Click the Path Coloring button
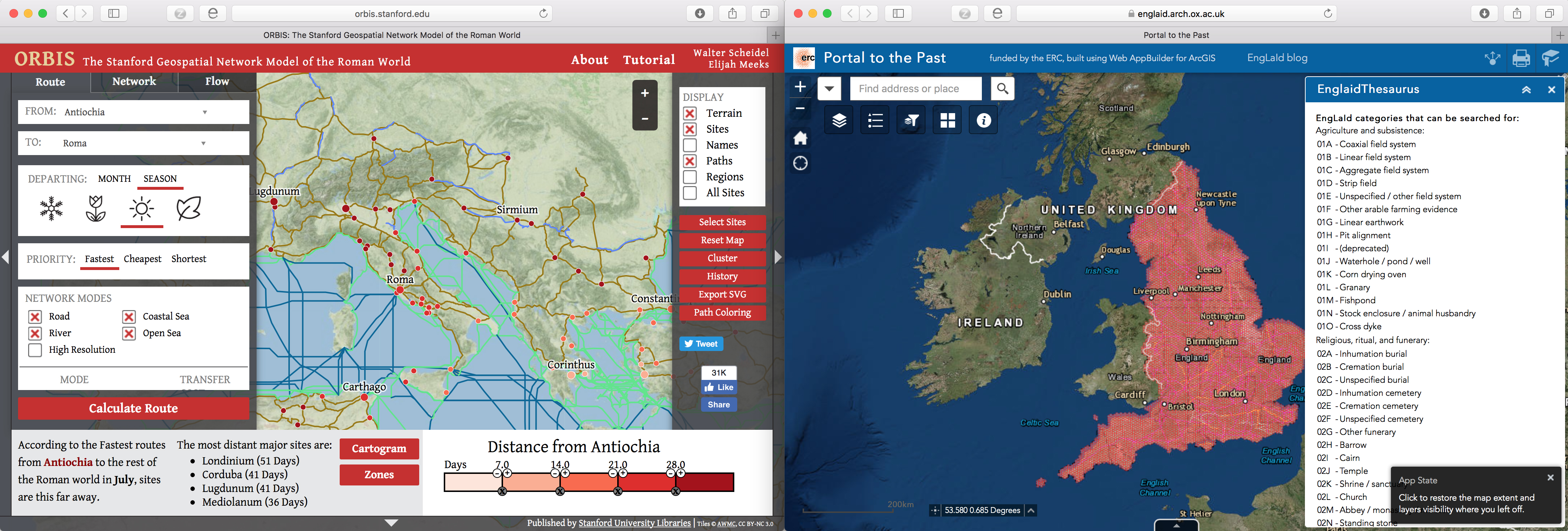This screenshot has height=531, width=1568. click(x=722, y=312)
